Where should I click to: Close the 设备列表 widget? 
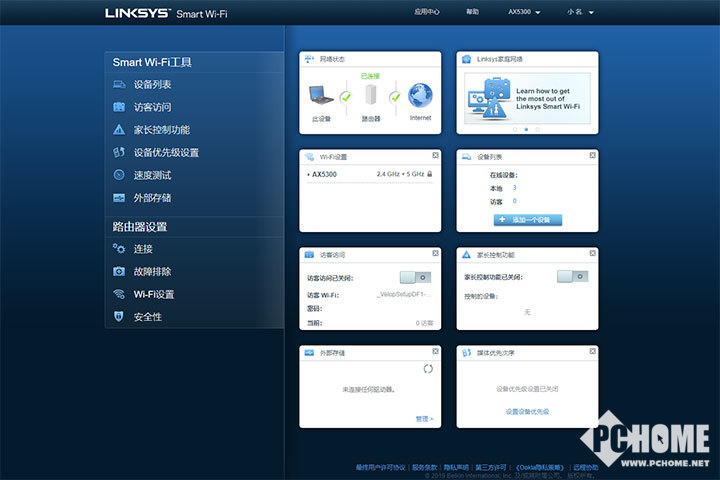click(x=592, y=155)
